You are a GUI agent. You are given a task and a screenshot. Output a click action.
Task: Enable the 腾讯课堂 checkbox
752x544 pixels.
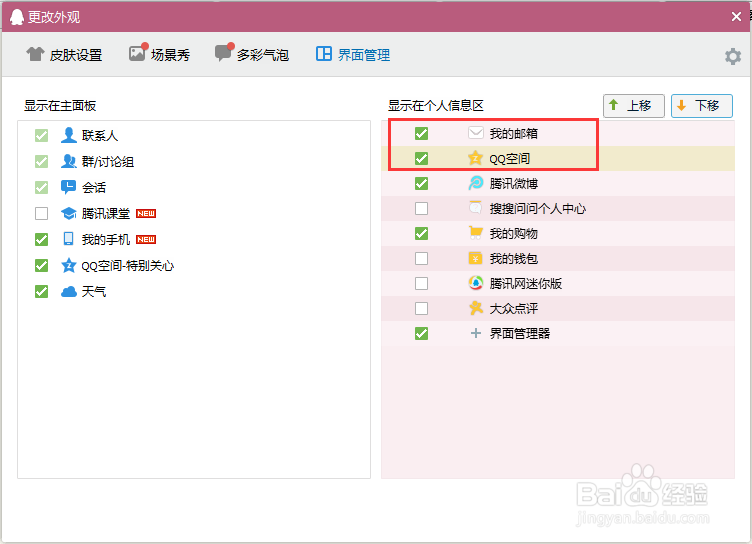click(42, 213)
